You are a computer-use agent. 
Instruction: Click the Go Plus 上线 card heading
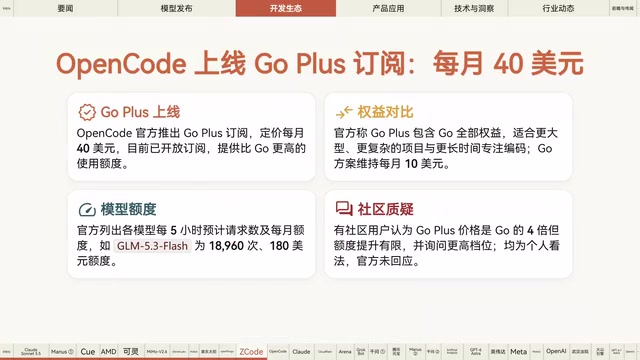(140, 112)
